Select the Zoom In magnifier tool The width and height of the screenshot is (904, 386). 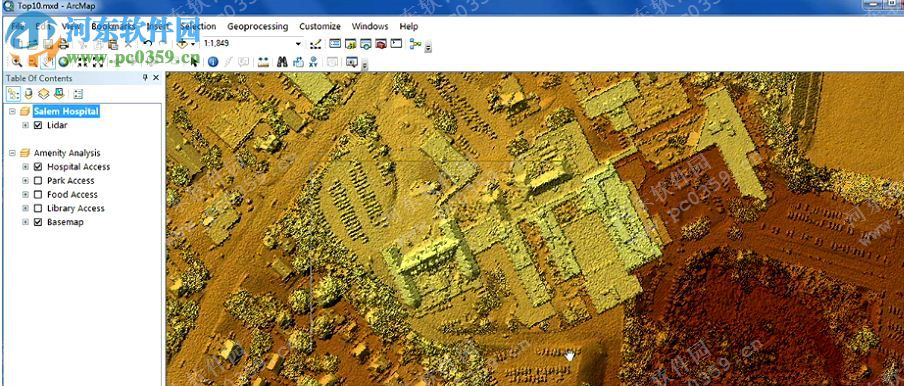(17, 62)
